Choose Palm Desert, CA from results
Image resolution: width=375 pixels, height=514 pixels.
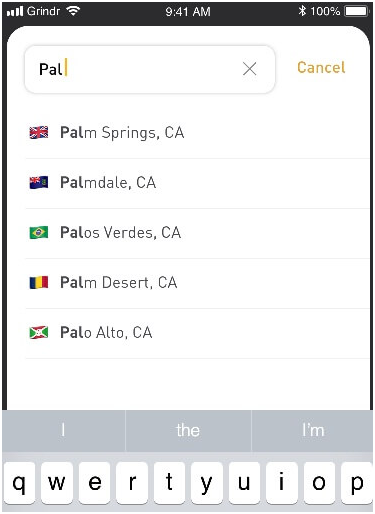point(197,283)
